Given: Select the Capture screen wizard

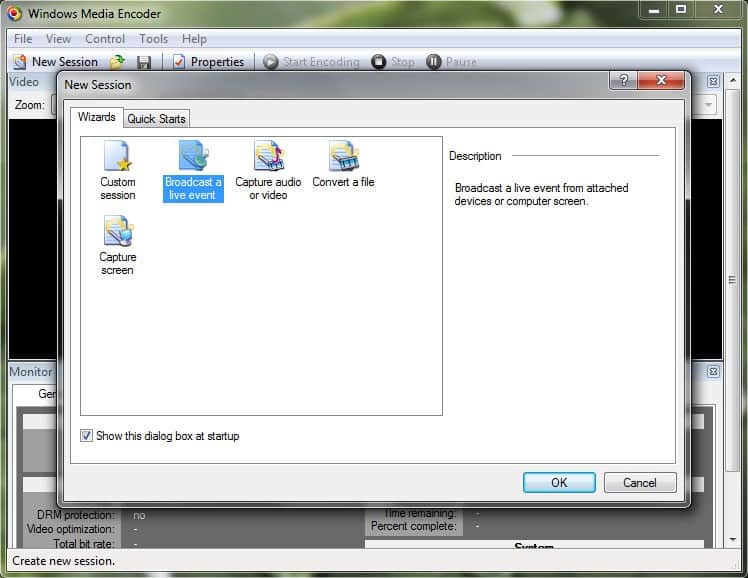Looking at the screenshot, I should click(117, 245).
